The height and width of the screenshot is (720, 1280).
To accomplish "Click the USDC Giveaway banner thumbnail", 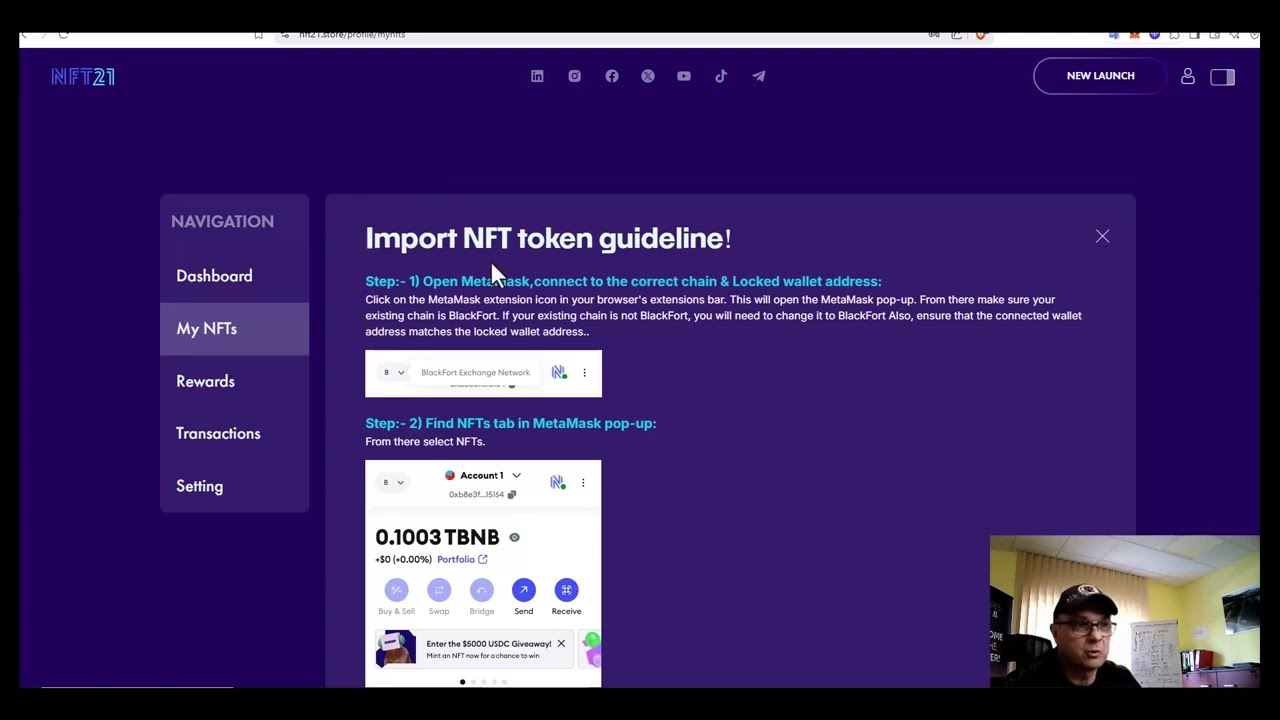I will click(x=396, y=648).
